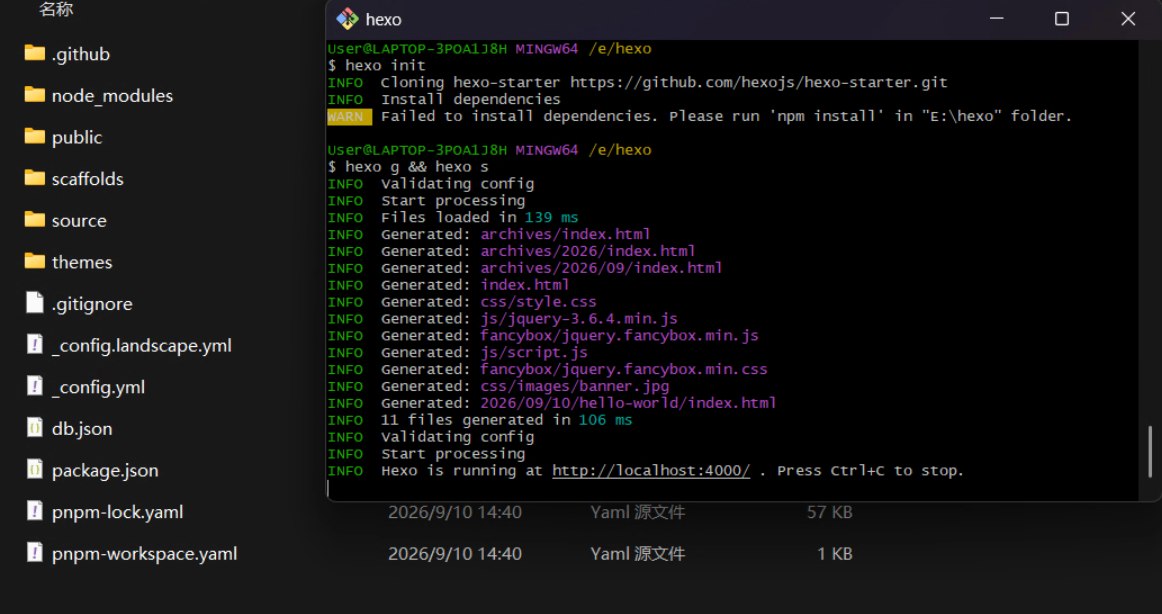Click the archives/index.html generated path
The image size is (1162, 614).
[565, 235]
